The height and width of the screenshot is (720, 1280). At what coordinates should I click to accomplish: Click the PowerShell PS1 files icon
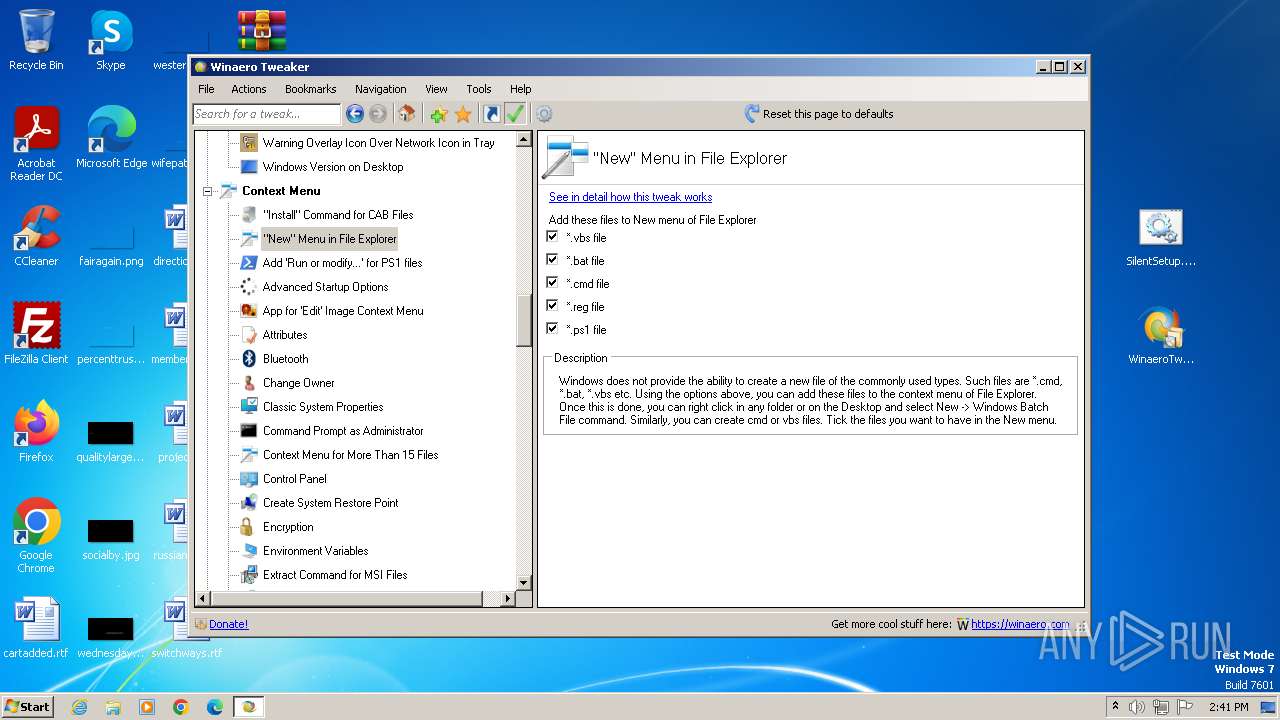click(x=249, y=263)
